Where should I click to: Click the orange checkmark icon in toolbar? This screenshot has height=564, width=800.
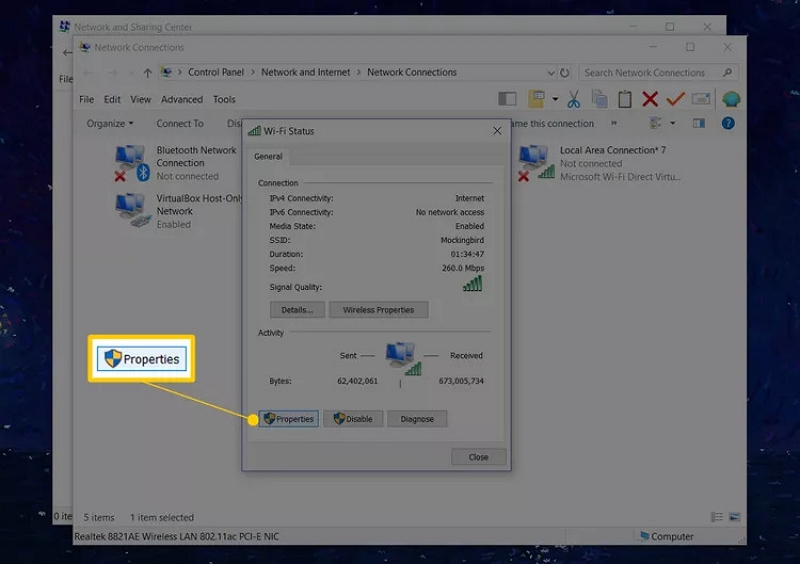pos(675,99)
